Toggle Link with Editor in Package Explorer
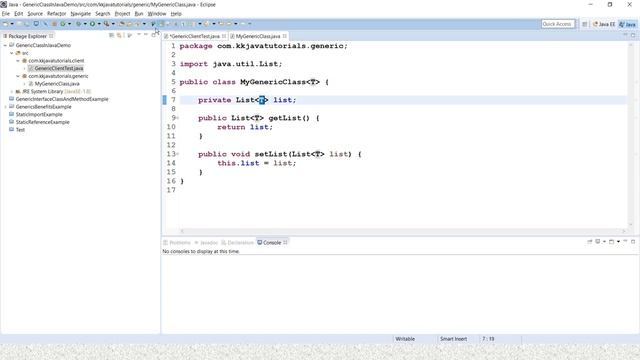Screen dimensions: 640x360 point(119,36)
